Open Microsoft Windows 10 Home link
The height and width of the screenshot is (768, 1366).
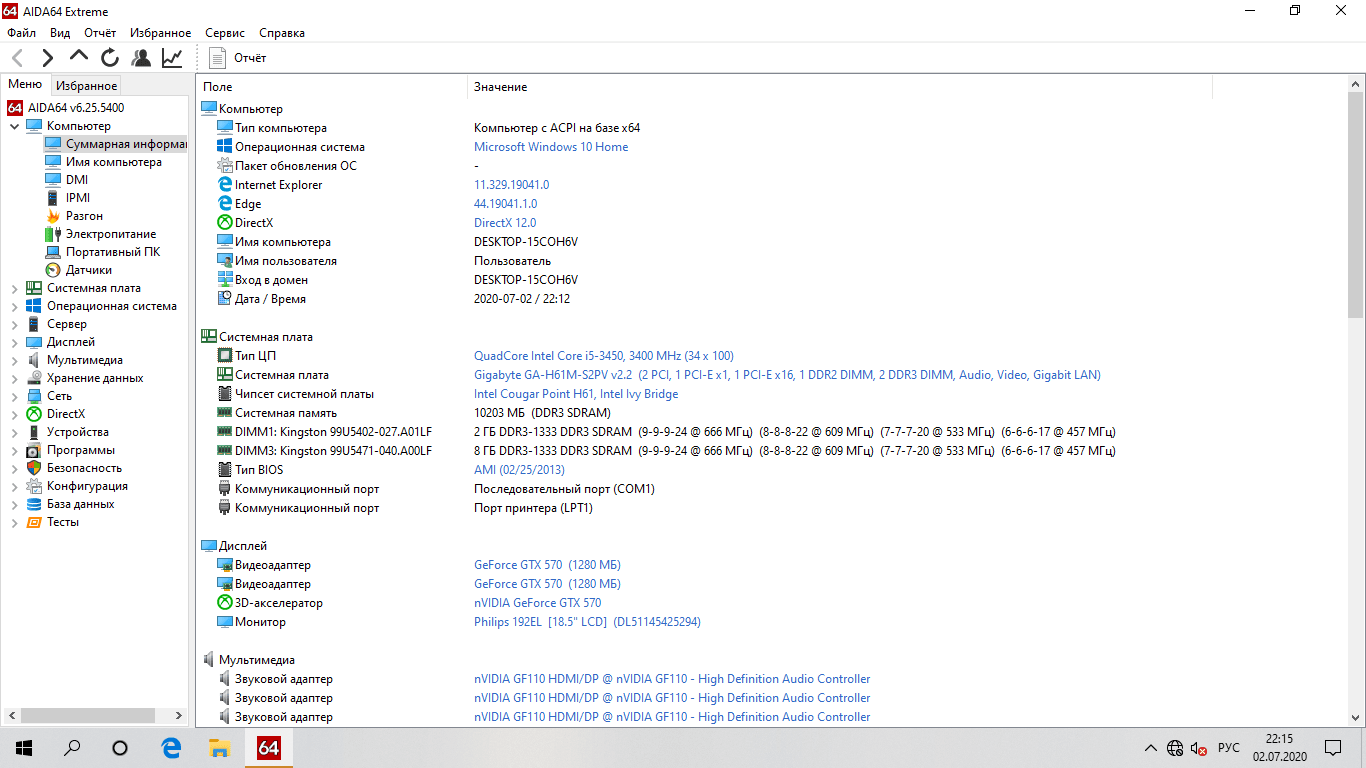pos(551,147)
